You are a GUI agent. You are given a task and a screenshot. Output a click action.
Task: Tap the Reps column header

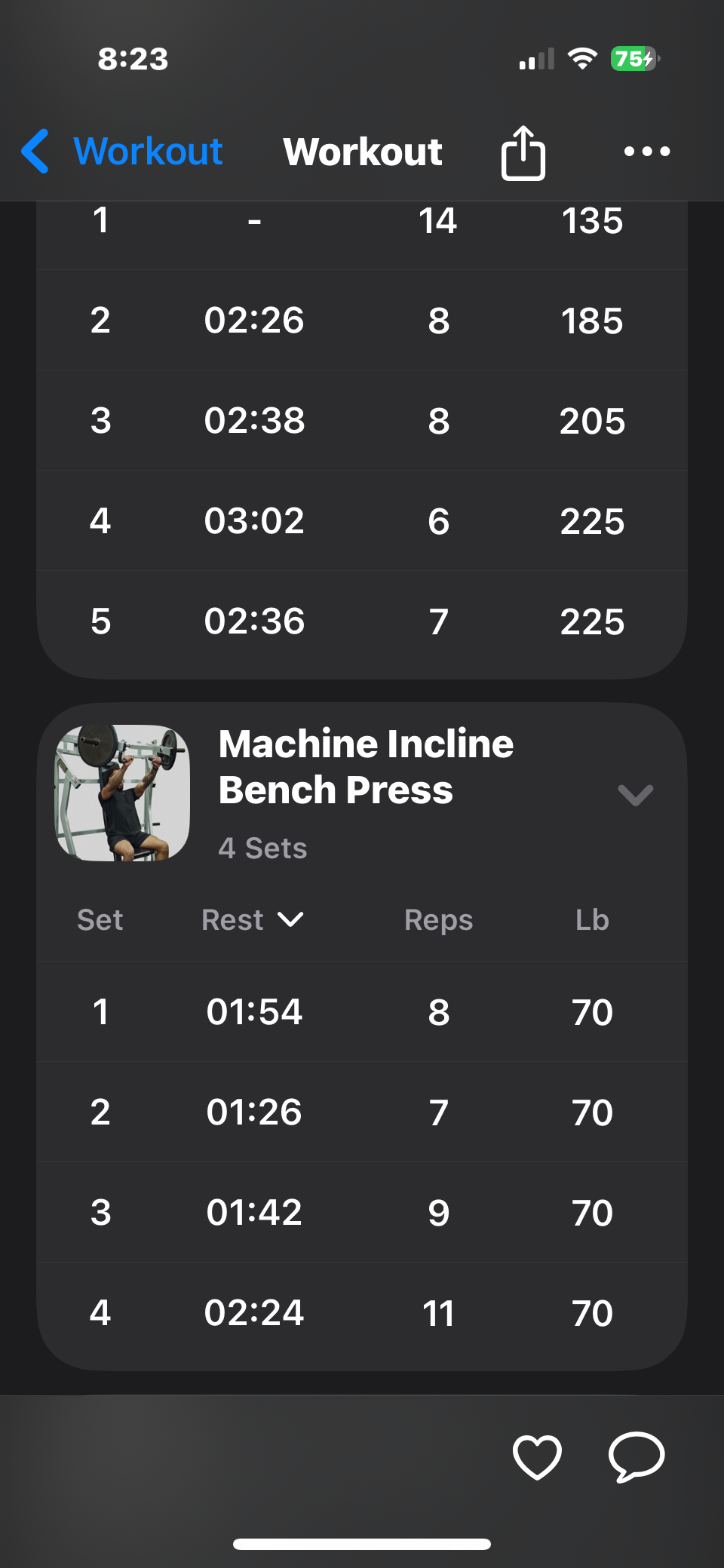pyautogui.click(x=438, y=920)
